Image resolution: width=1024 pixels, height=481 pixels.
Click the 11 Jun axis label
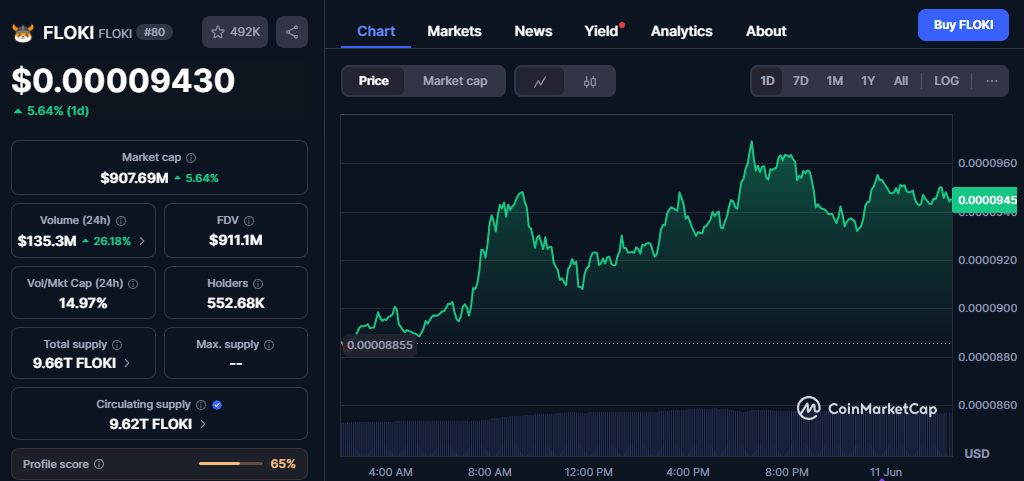(x=885, y=471)
